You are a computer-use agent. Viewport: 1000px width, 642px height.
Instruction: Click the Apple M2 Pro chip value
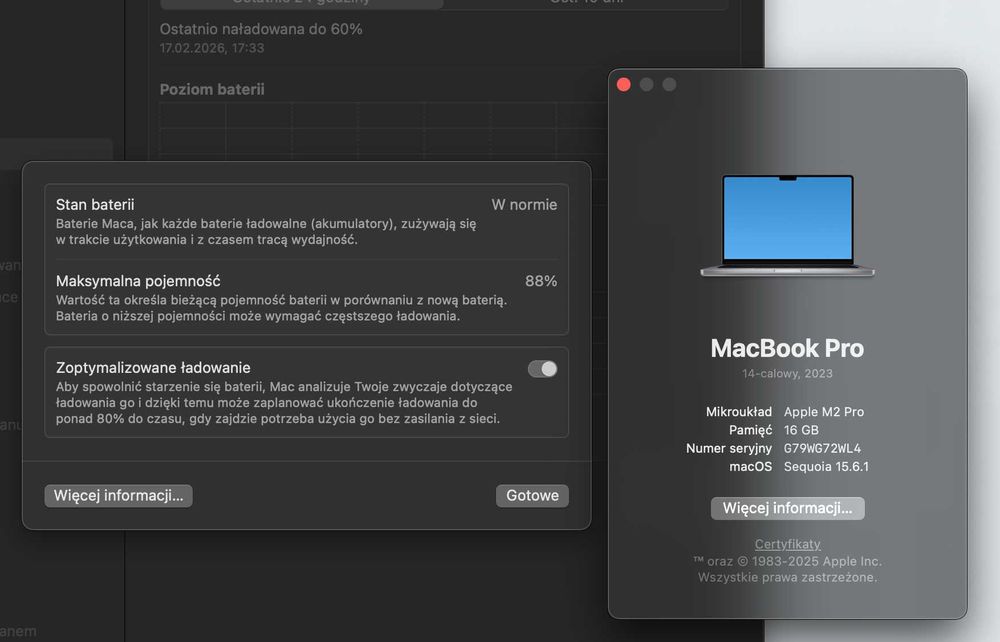823,412
